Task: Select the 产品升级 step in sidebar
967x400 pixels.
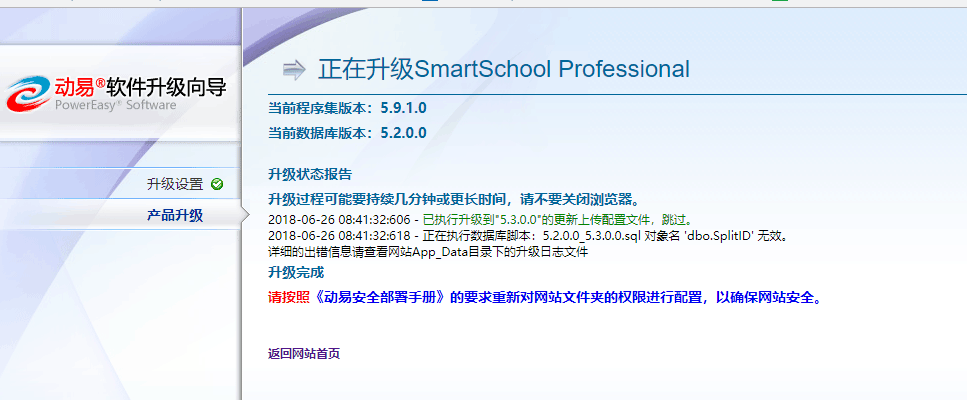Action: [175, 216]
